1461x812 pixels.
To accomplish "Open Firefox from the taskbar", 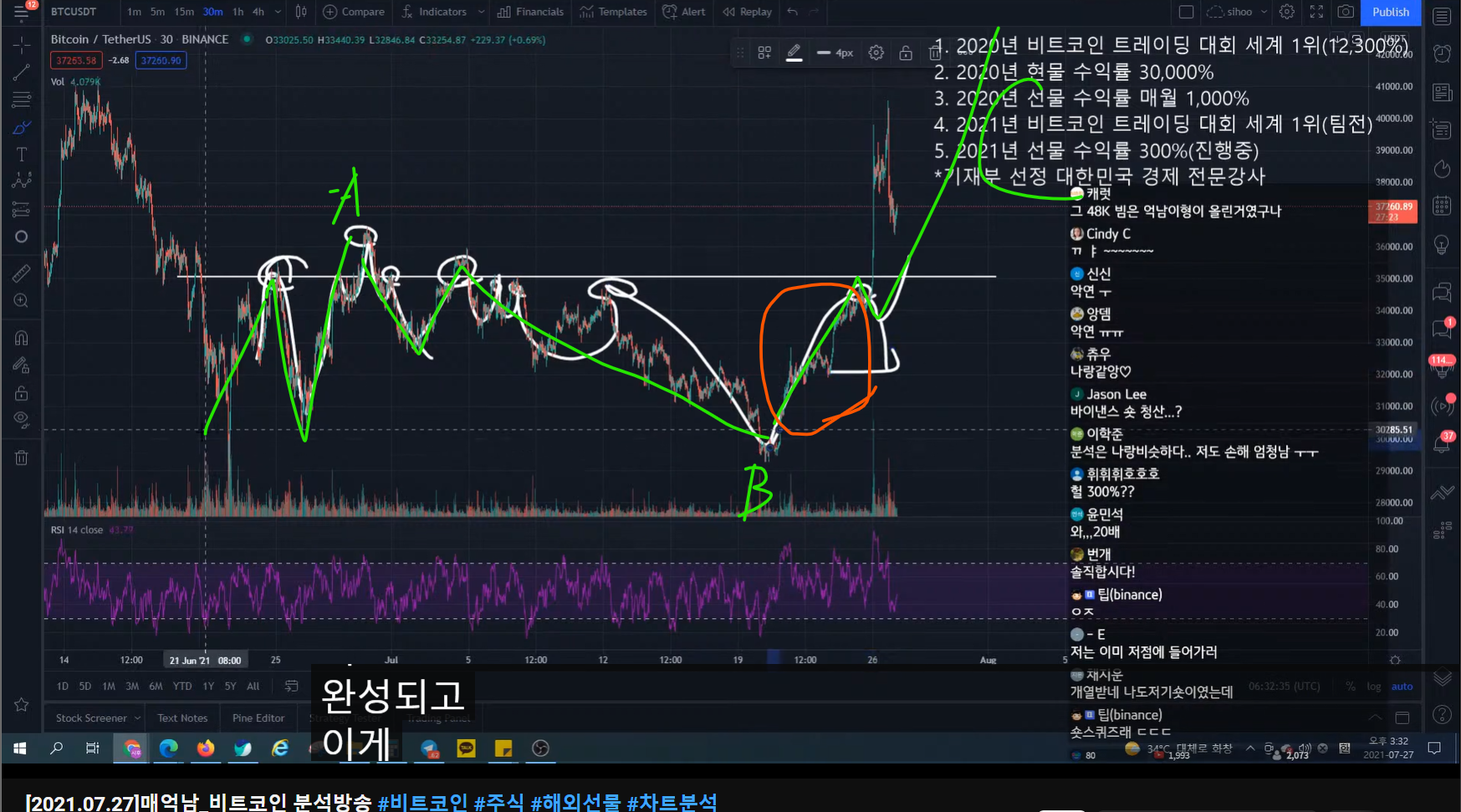I will click(206, 748).
